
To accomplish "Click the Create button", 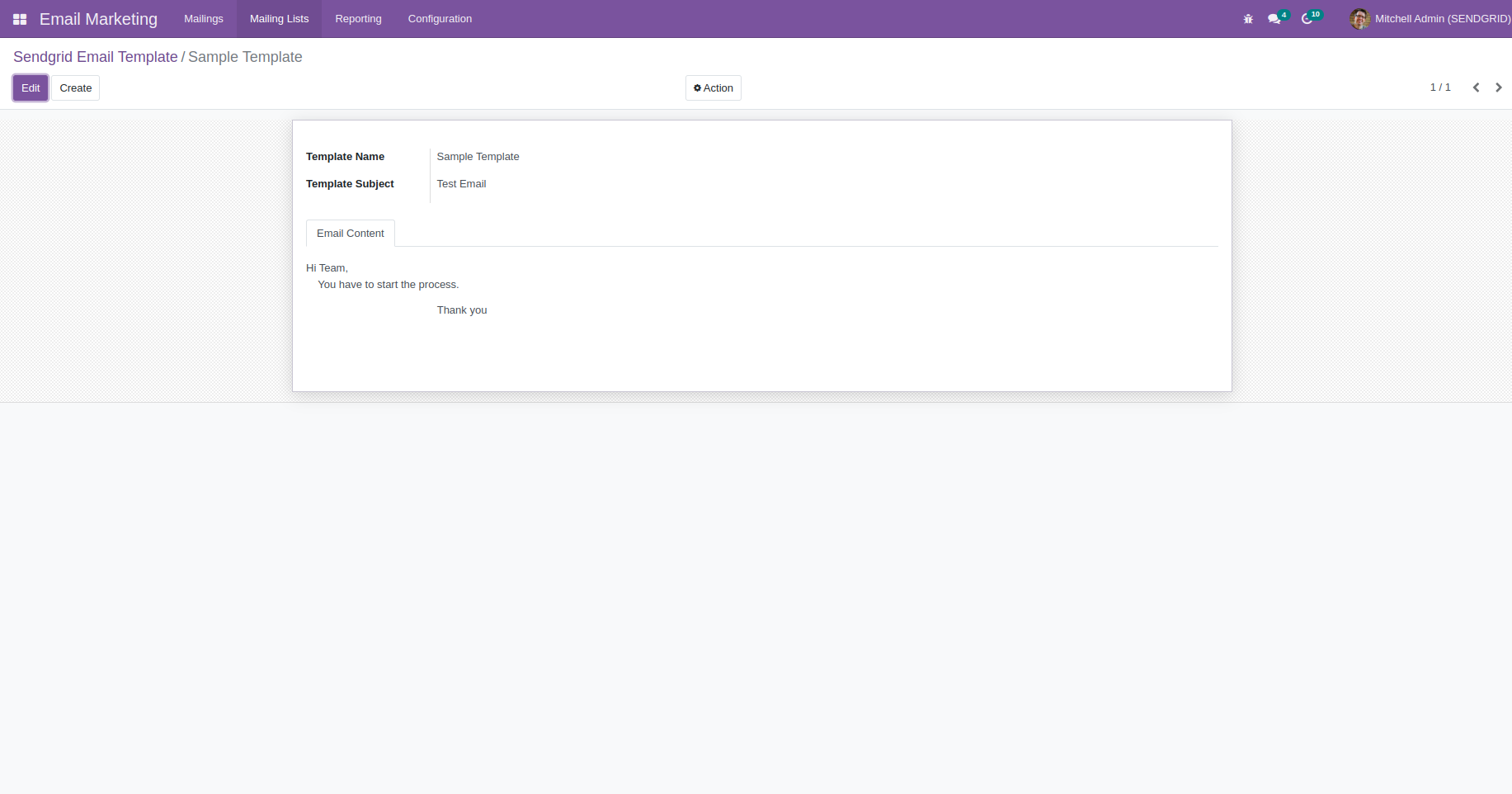I will point(76,88).
